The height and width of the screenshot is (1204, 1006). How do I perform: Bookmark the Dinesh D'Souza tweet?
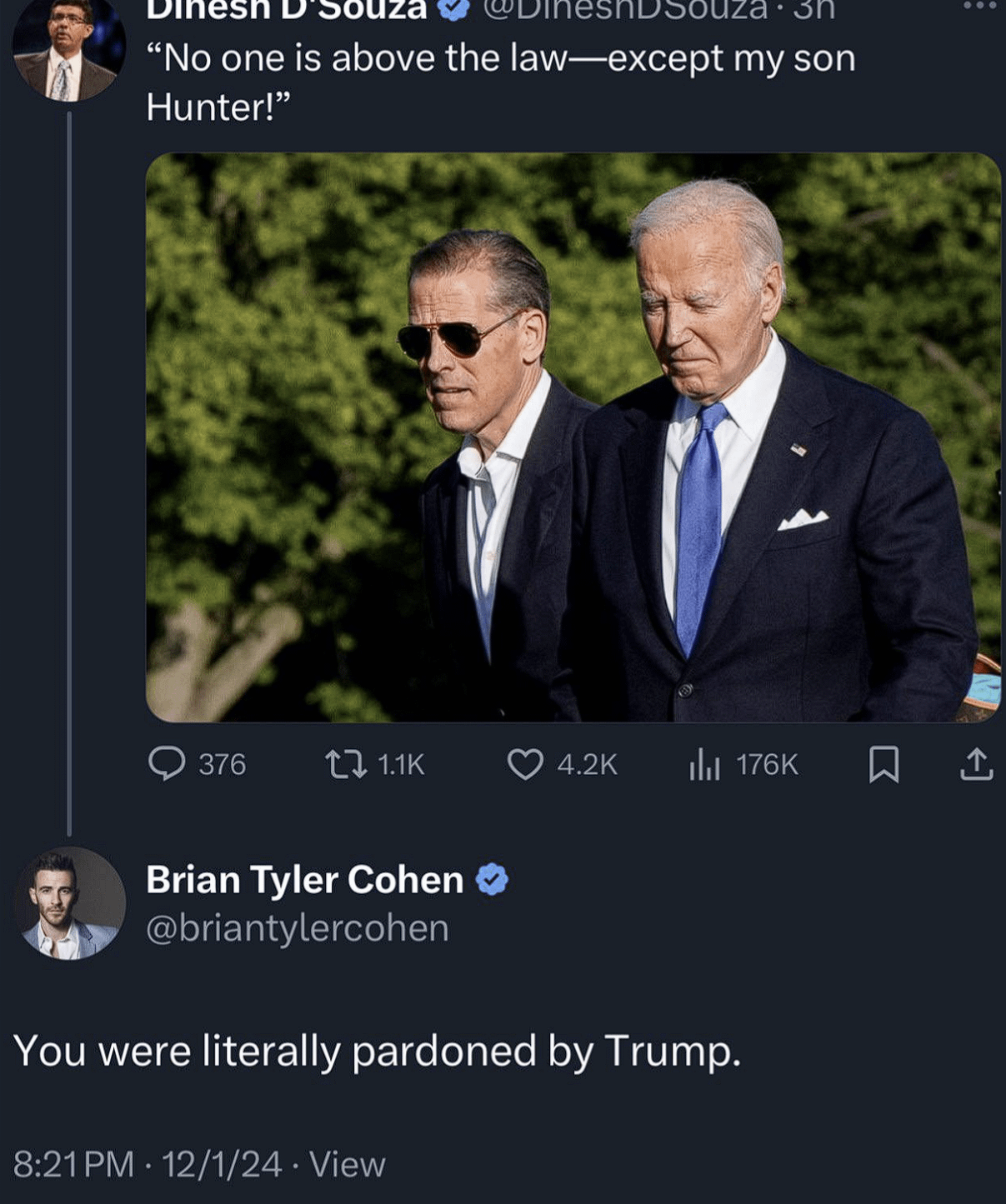coord(883,764)
